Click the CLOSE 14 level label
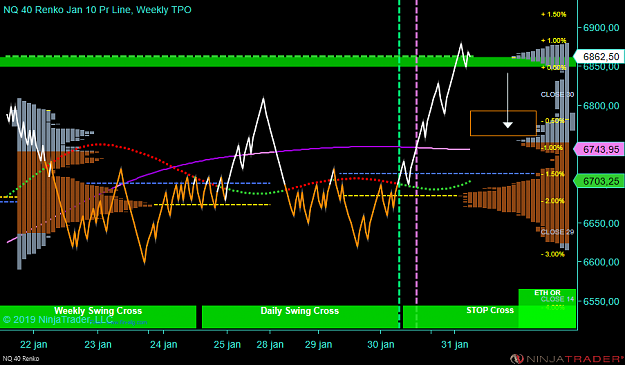The height and width of the screenshot is (365, 625). click(557, 299)
